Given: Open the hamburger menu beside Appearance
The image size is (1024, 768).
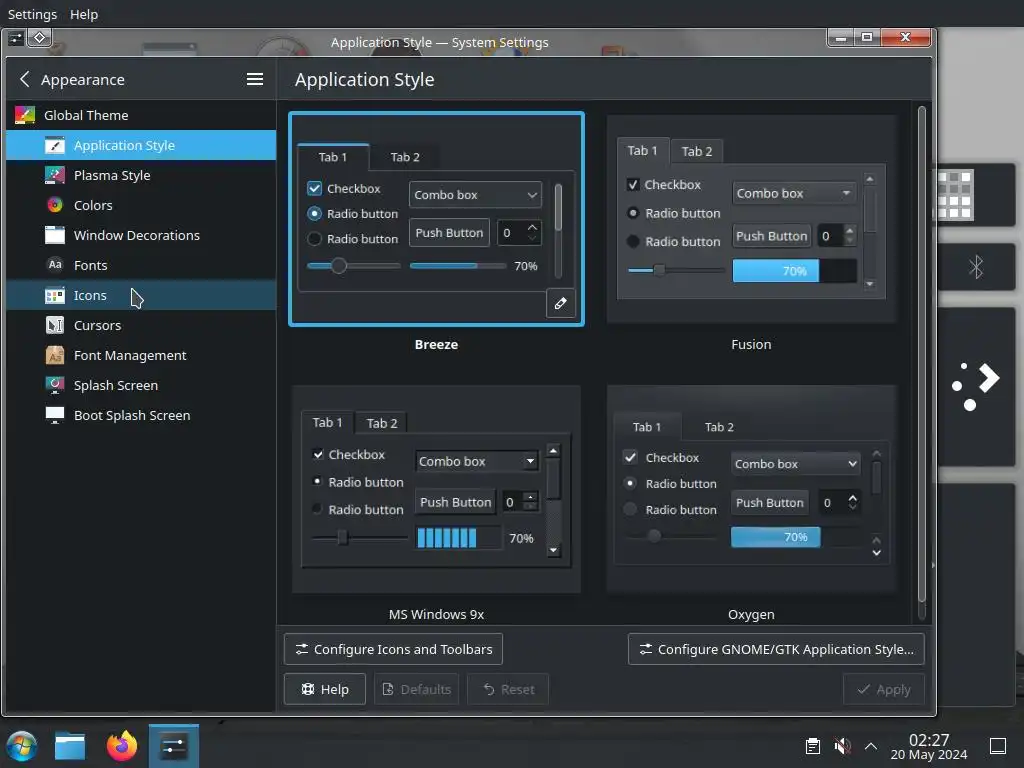Looking at the screenshot, I should click(x=255, y=80).
